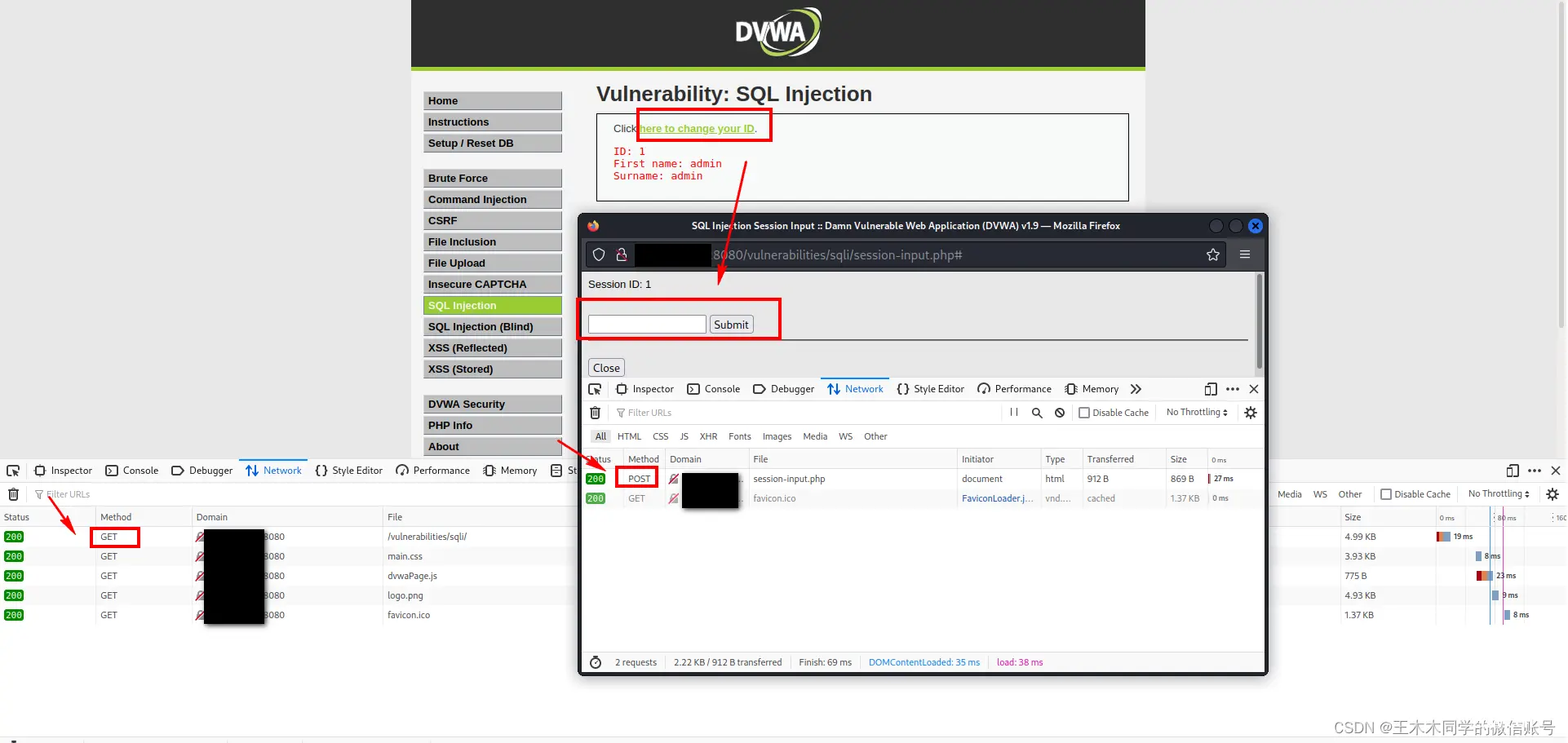Focus the Session ID text input field
The width and height of the screenshot is (1568, 743).
pos(647,325)
